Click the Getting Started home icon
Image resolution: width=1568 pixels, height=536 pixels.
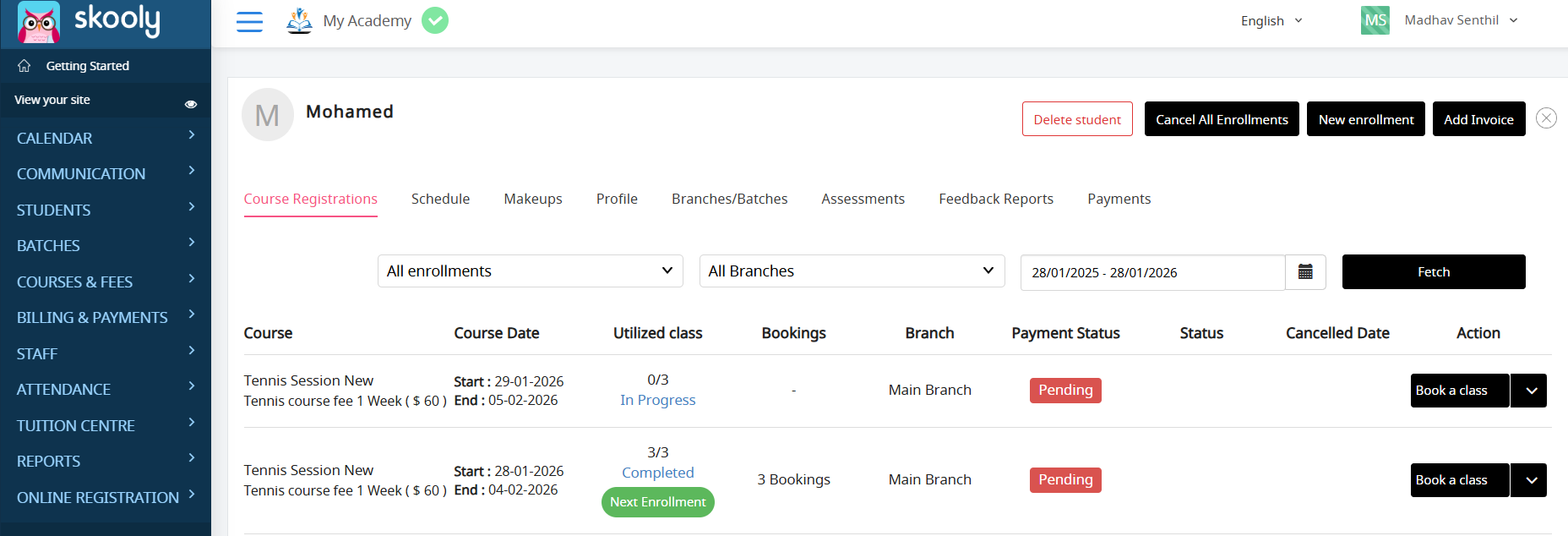pyautogui.click(x=24, y=66)
